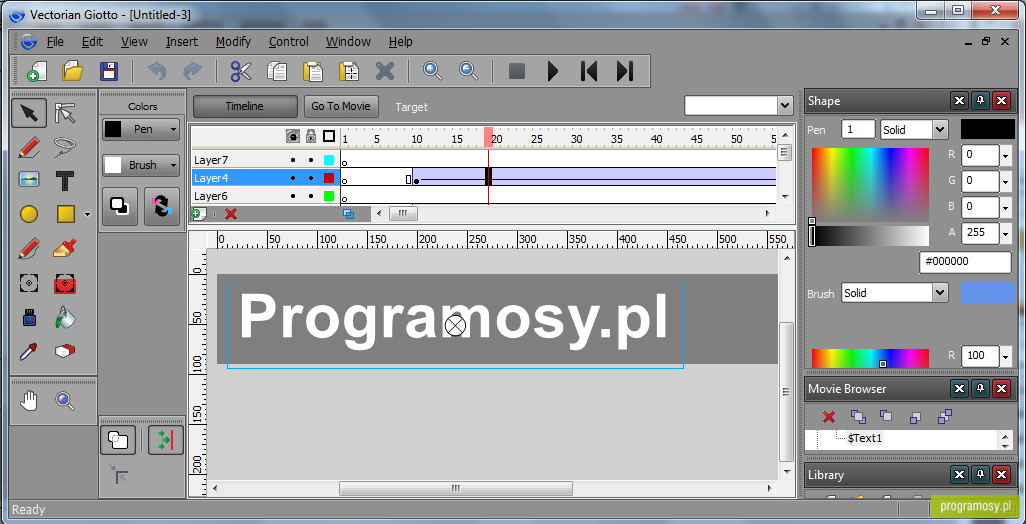1026x524 pixels.
Task: Delete layer with the timeline red X
Action: [230, 214]
